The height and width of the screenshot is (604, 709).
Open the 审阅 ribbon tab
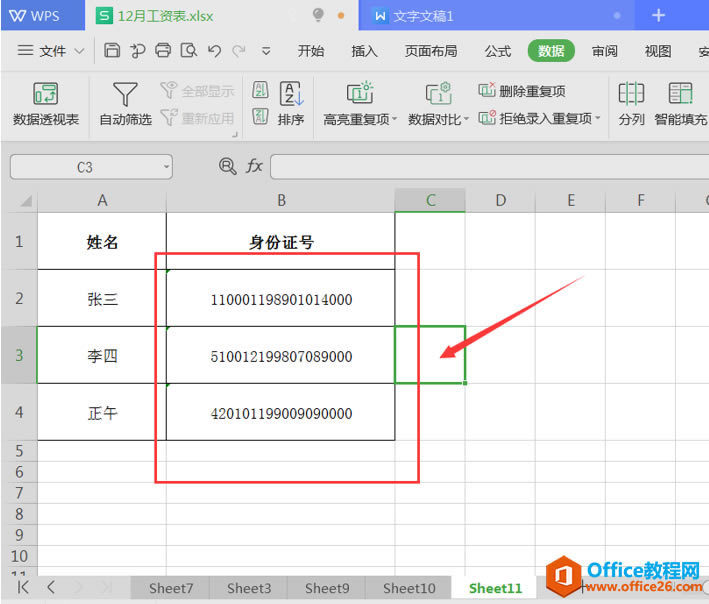[605, 51]
